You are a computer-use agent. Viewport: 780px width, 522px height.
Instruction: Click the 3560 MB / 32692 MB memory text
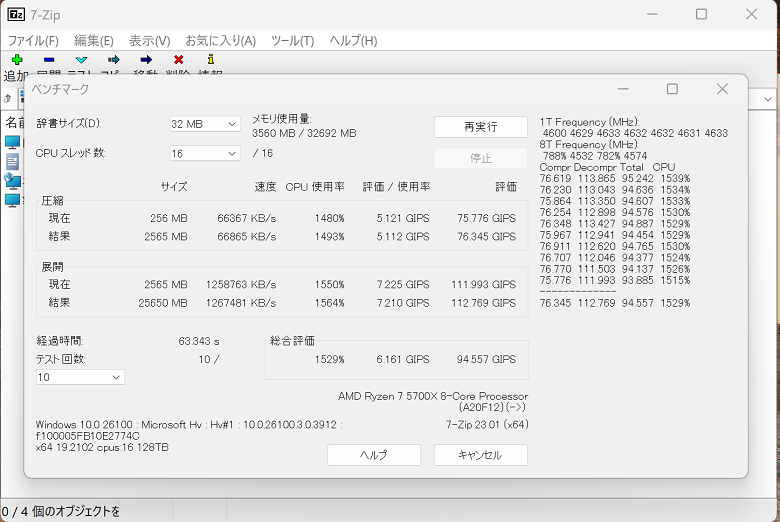tap(304, 133)
